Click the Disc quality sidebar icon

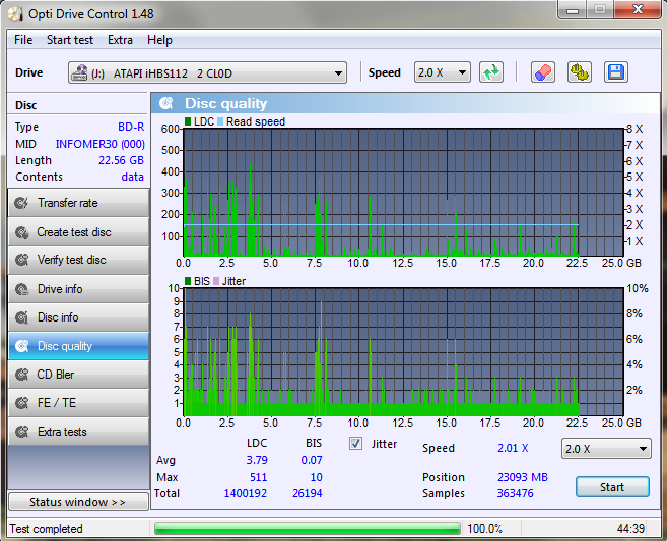coord(21,346)
